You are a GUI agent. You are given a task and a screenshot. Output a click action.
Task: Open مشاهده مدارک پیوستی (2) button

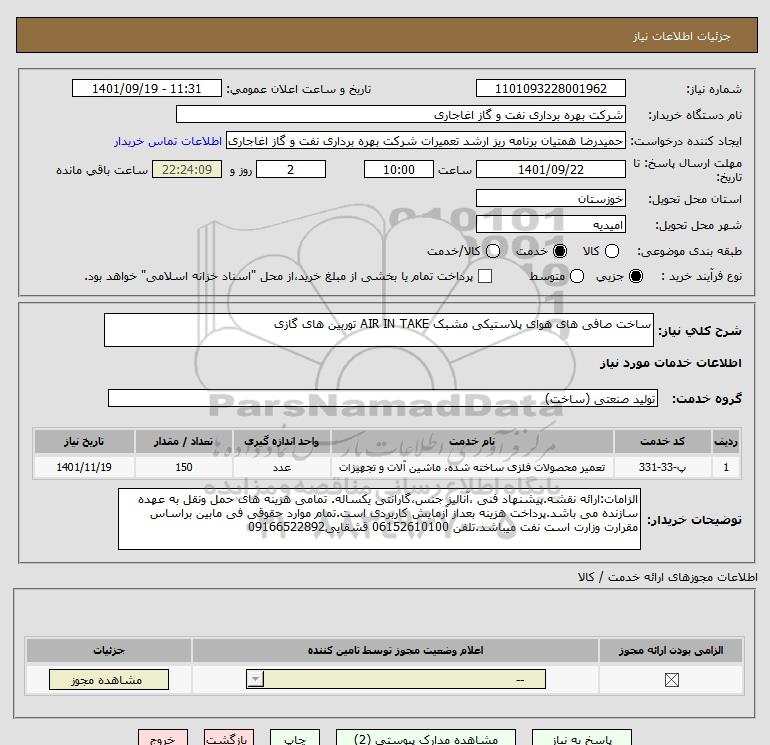pos(426,738)
